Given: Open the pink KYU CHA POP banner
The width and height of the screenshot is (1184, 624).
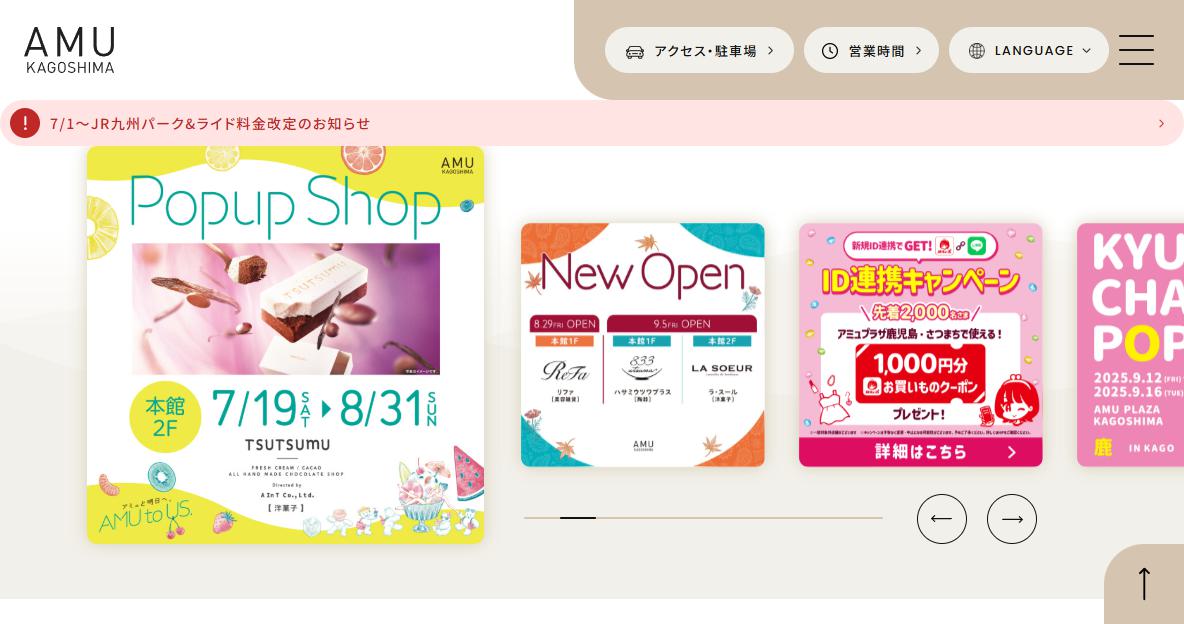Looking at the screenshot, I should point(1130,344).
